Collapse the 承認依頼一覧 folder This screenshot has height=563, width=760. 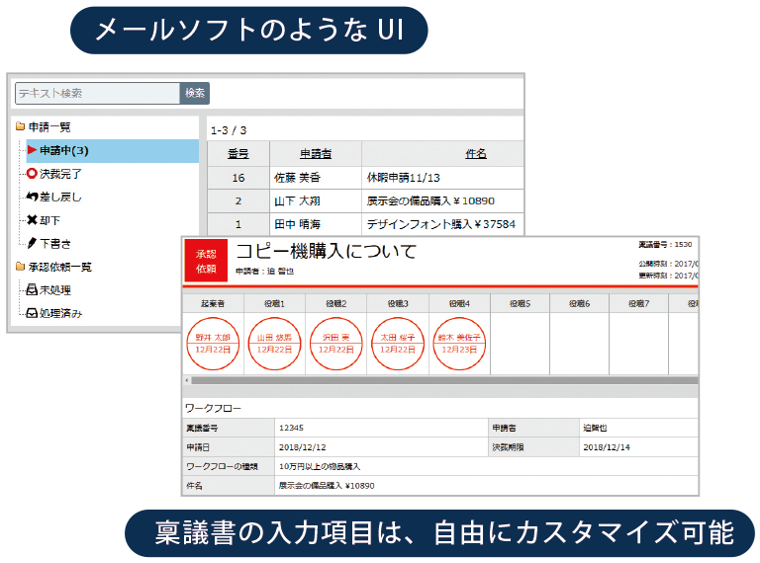20,267
